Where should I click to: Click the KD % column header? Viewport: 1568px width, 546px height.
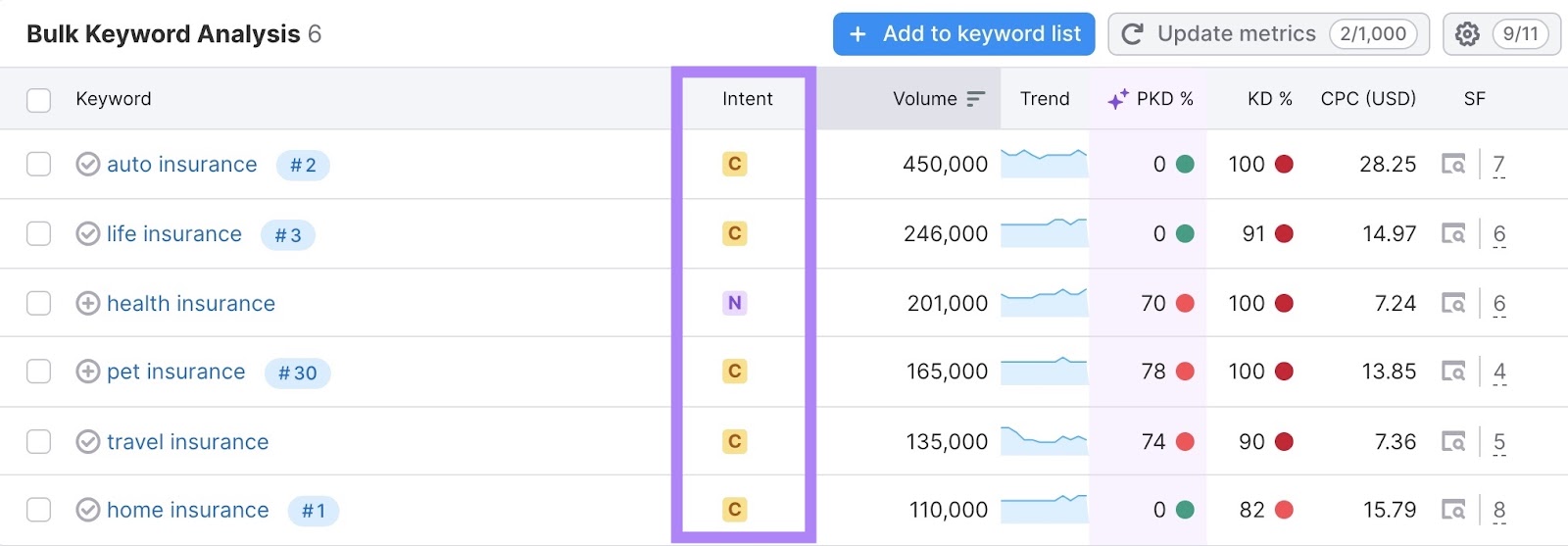pos(1269,99)
